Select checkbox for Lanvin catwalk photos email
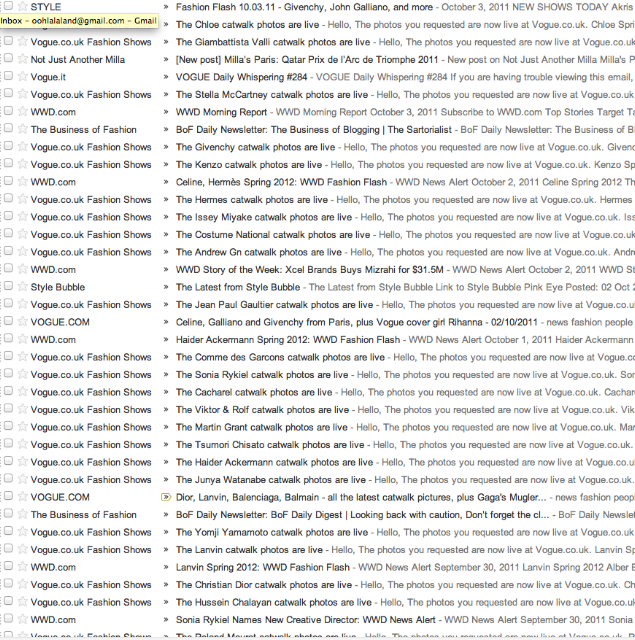635x640 pixels. [x=8, y=548]
